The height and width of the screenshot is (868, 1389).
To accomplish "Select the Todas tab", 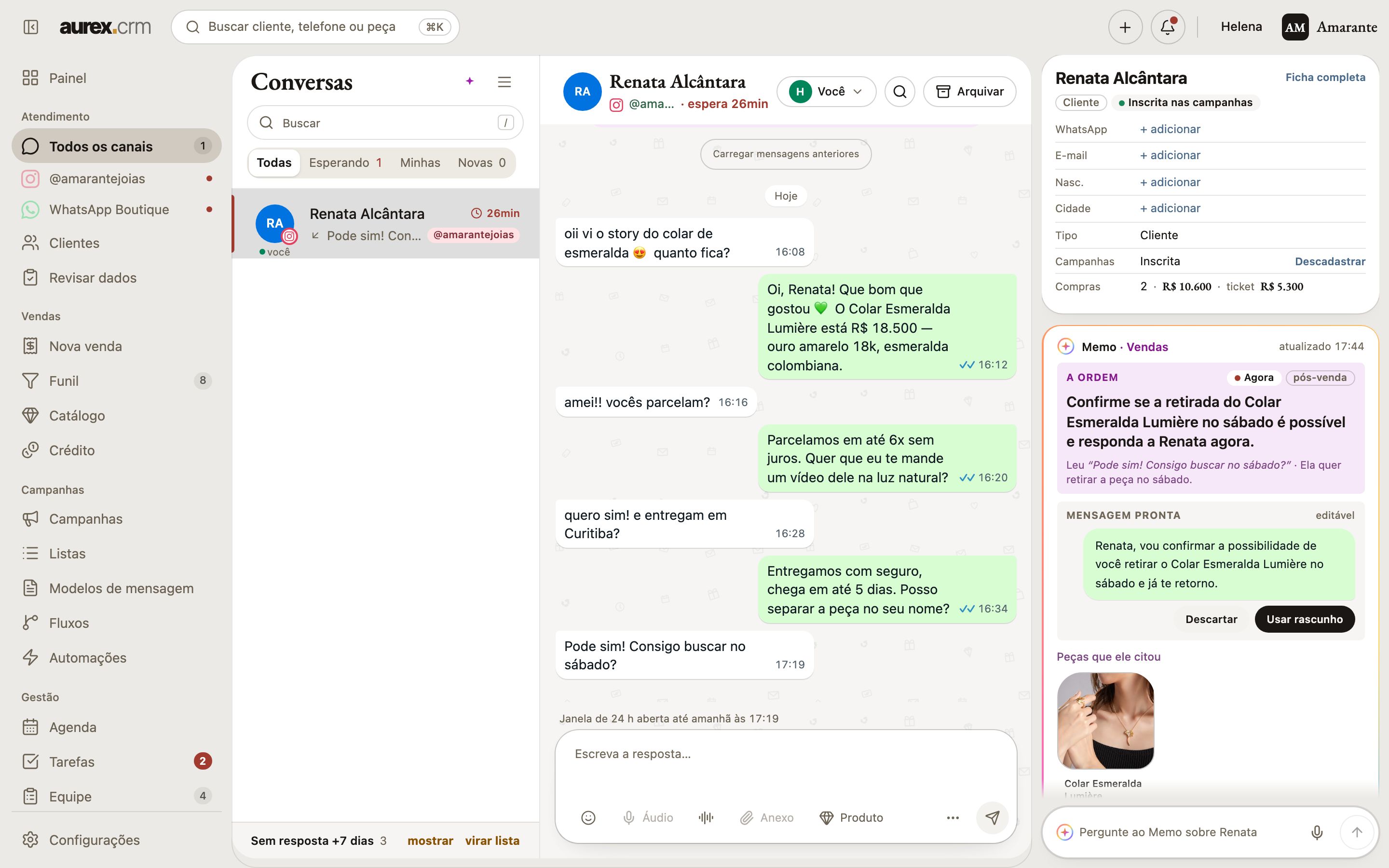I will click(x=274, y=163).
